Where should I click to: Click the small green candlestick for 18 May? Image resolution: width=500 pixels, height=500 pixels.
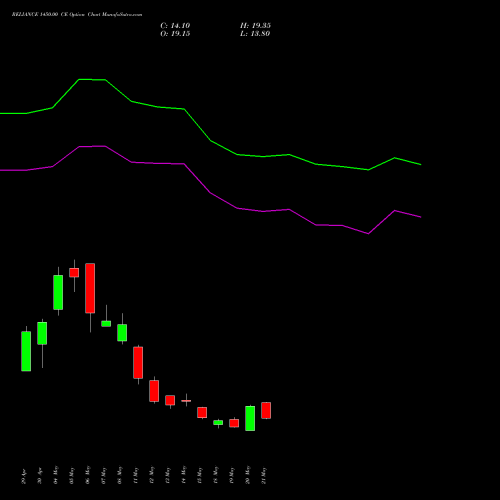tap(218, 422)
